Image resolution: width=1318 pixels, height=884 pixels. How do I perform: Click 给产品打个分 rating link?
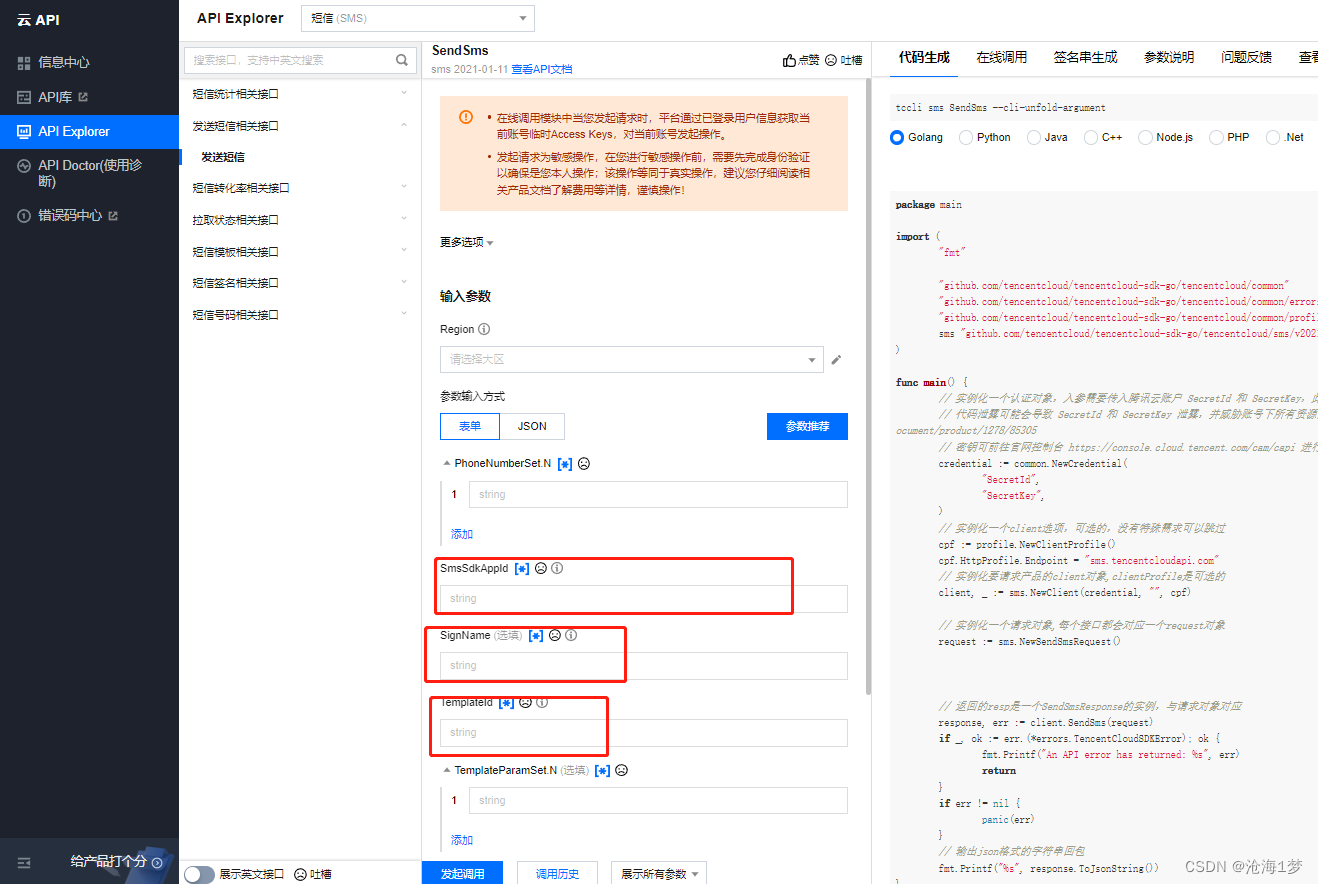click(116, 861)
